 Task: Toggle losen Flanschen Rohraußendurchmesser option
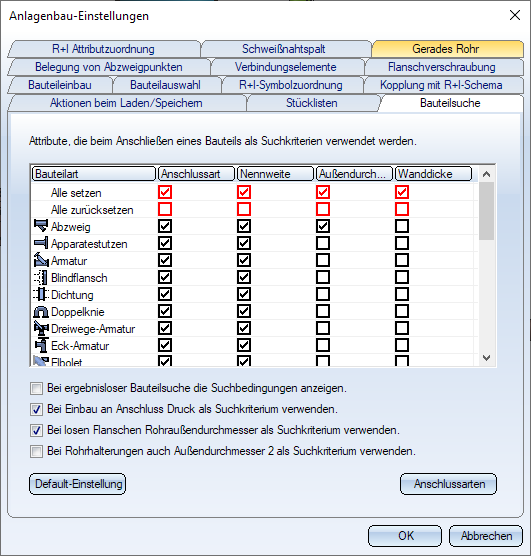pos(36,430)
